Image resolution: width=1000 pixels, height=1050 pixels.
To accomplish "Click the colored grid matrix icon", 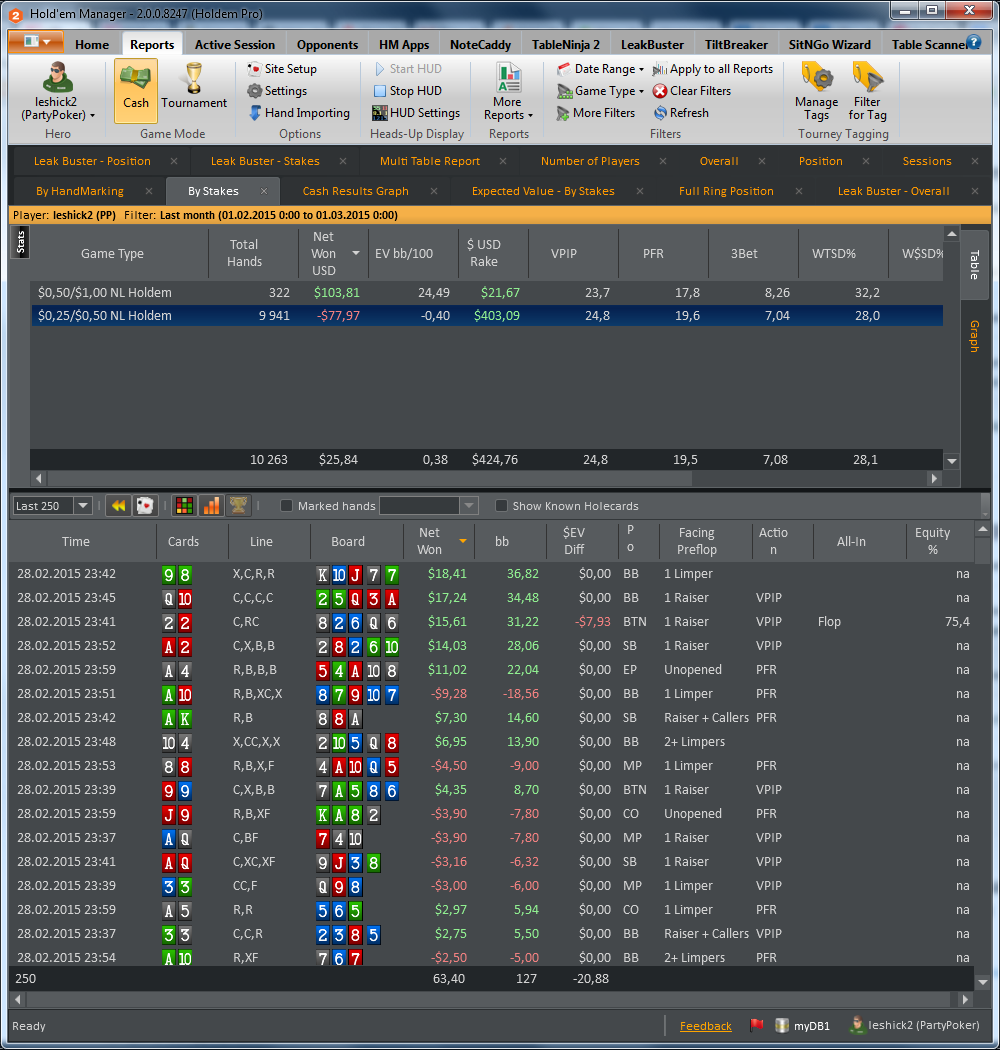I will pos(184,506).
